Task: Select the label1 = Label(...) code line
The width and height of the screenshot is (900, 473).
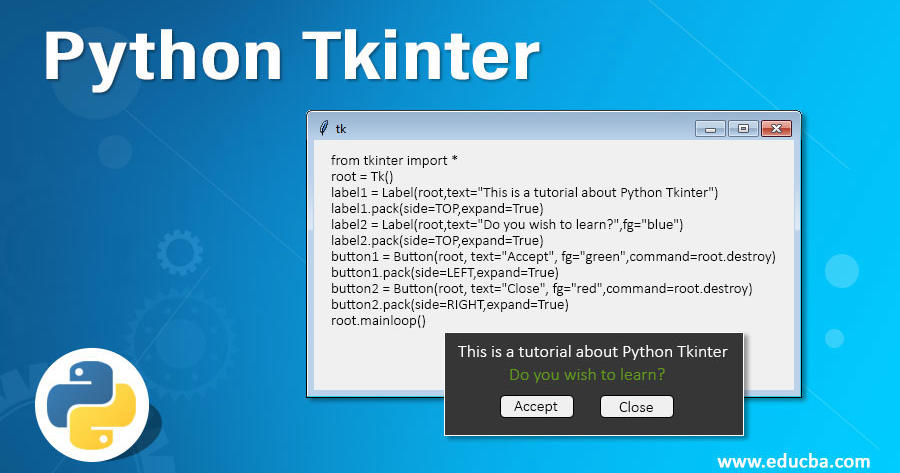Action: pyautogui.click(x=524, y=192)
